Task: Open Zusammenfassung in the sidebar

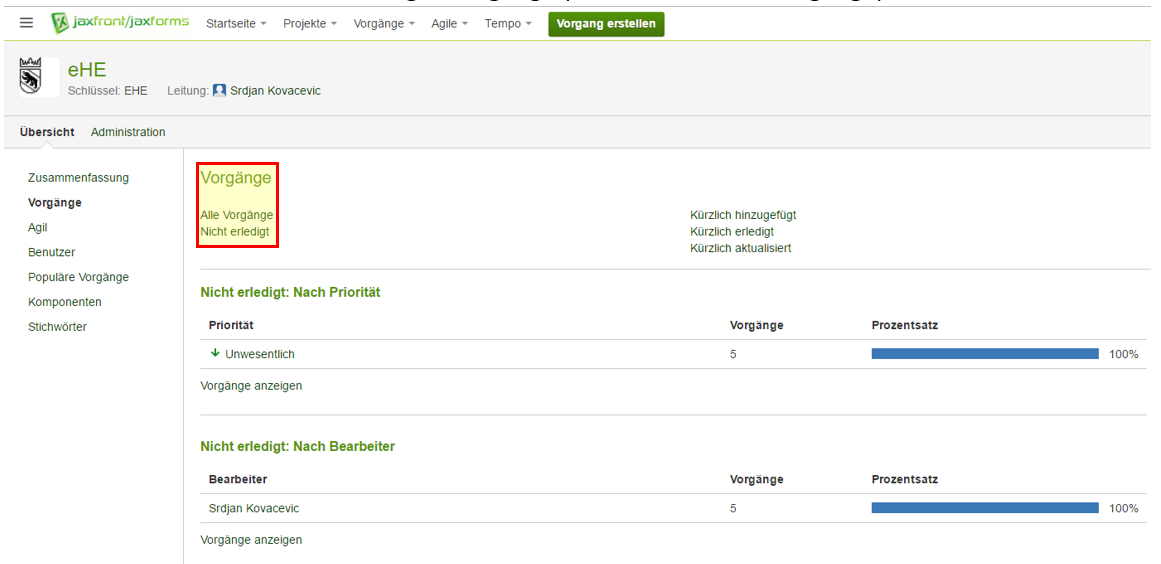Action: tap(78, 178)
